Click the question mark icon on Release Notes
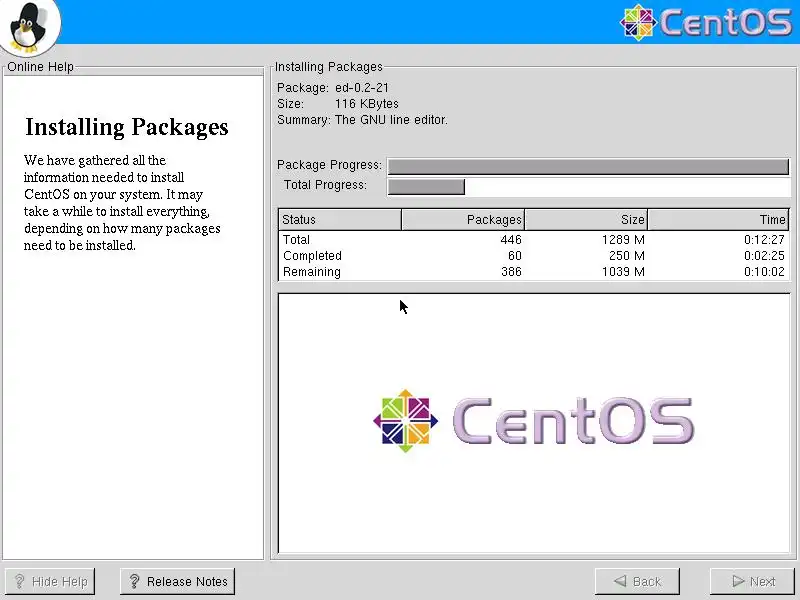This screenshot has width=800, height=600. click(x=134, y=581)
